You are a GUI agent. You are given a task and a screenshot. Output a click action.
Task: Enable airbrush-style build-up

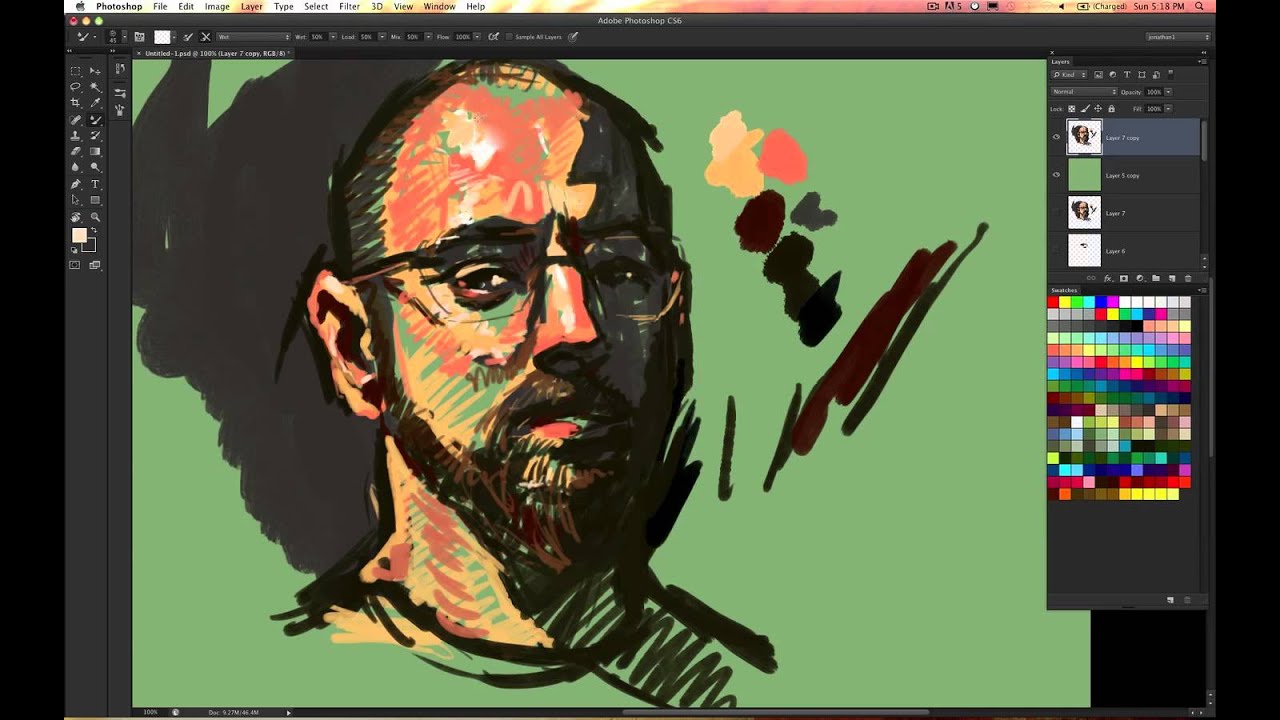(493, 37)
